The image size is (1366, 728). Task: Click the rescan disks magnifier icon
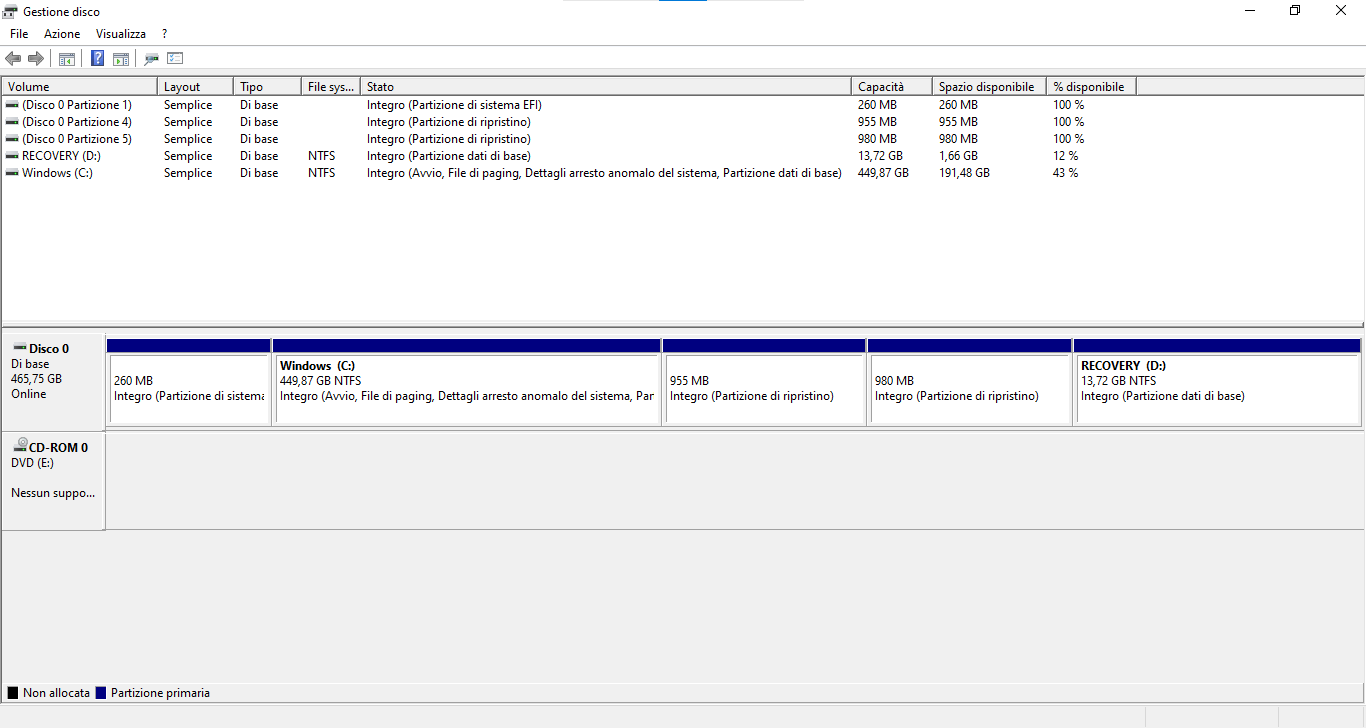click(151, 59)
